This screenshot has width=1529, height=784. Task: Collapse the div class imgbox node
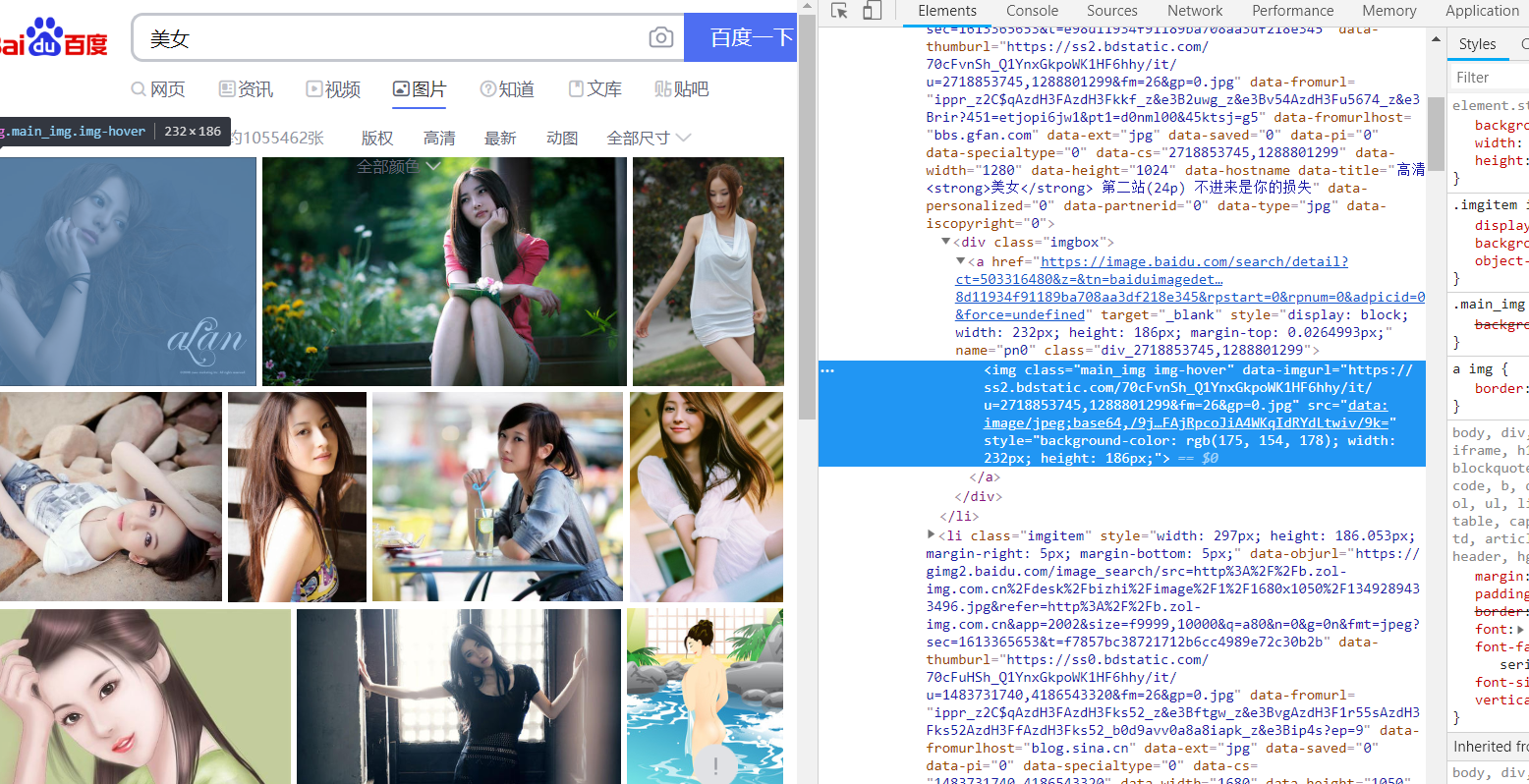coord(946,242)
